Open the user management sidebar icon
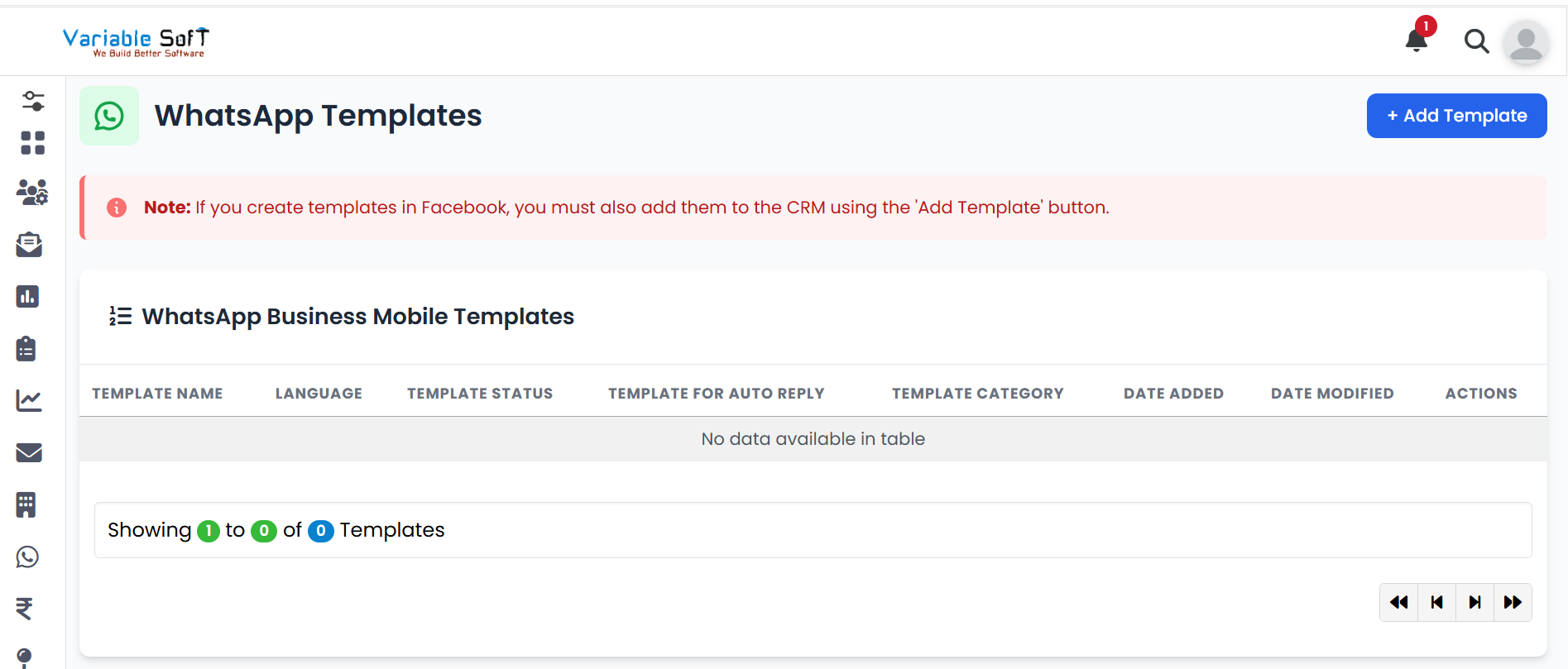 tap(32, 193)
